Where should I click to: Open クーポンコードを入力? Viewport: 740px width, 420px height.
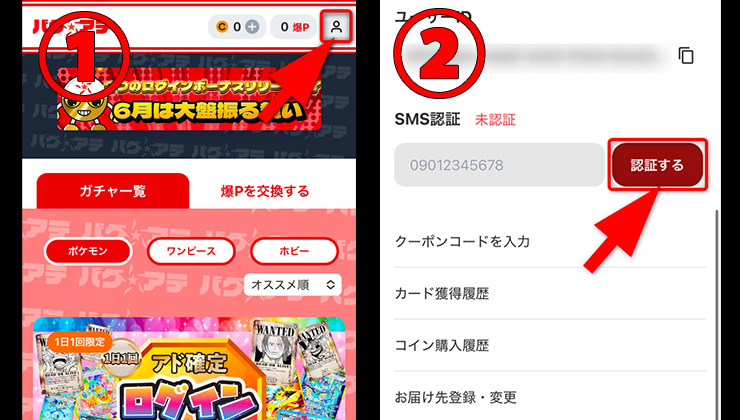550,241
